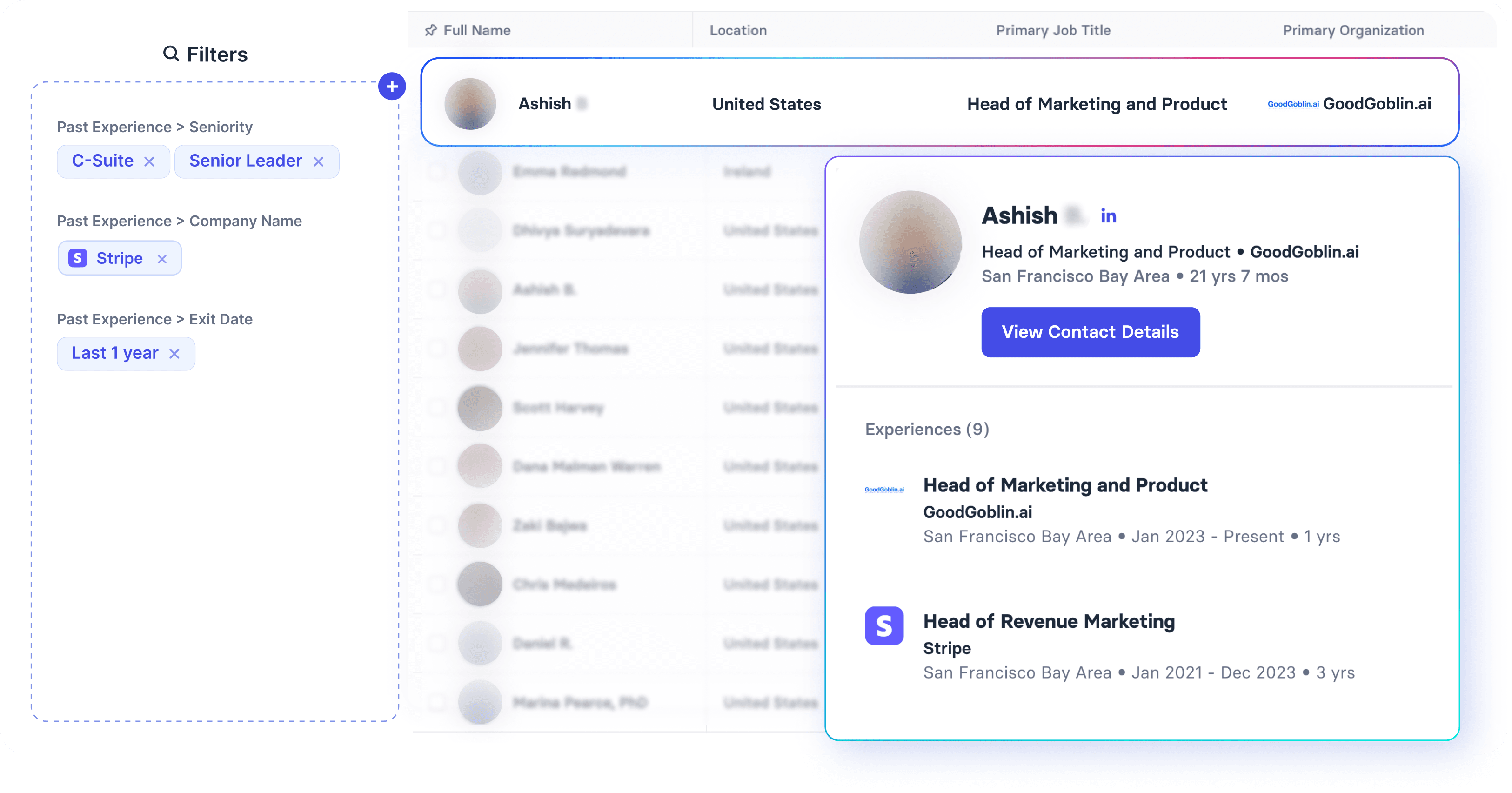Click GoodGoblin.ai link in the profile headline

[1304, 252]
